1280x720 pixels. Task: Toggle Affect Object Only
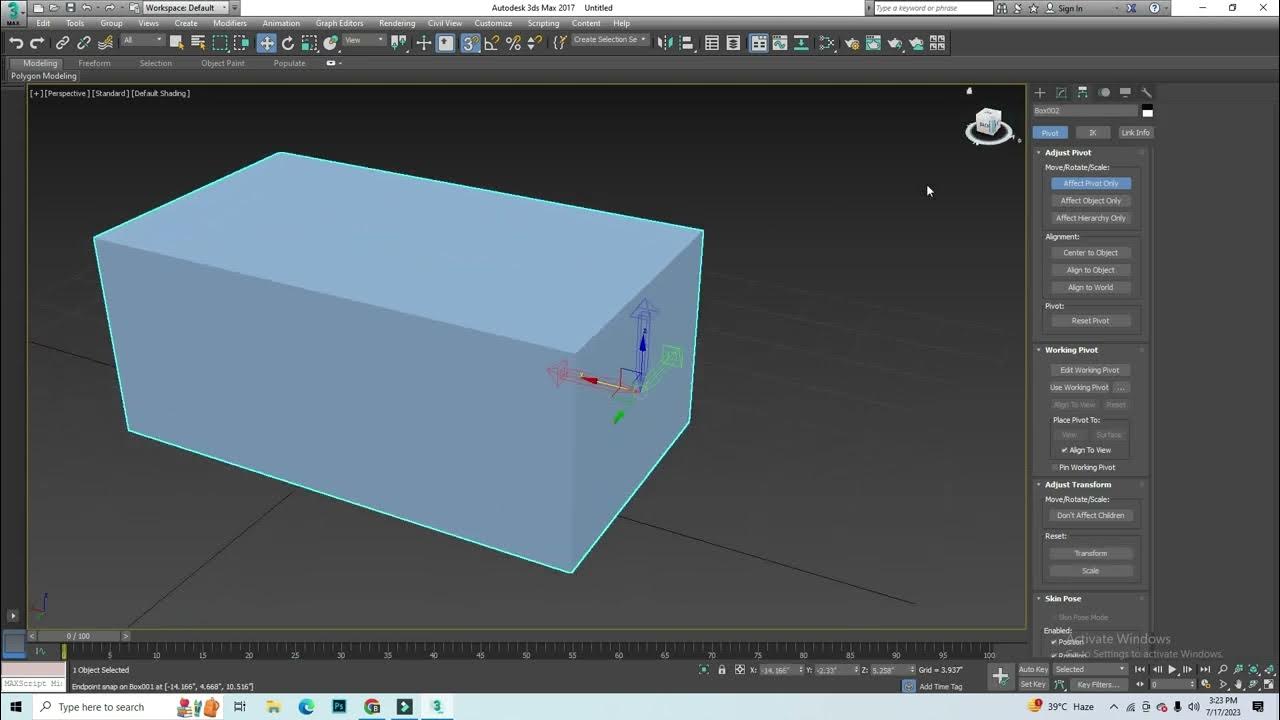[x=1091, y=200]
